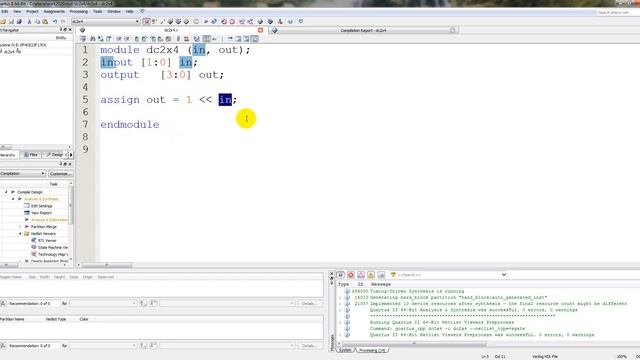Toggle the error messages filter icon
The width and height of the screenshot is (640, 360).
coord(351,275)
